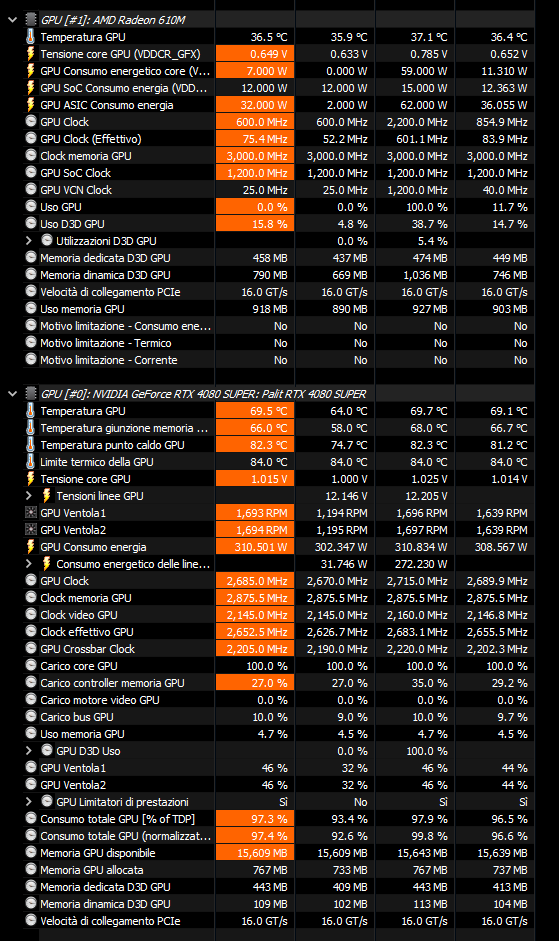Click clock icon of GPU SoC Clock

coord(31,172)
